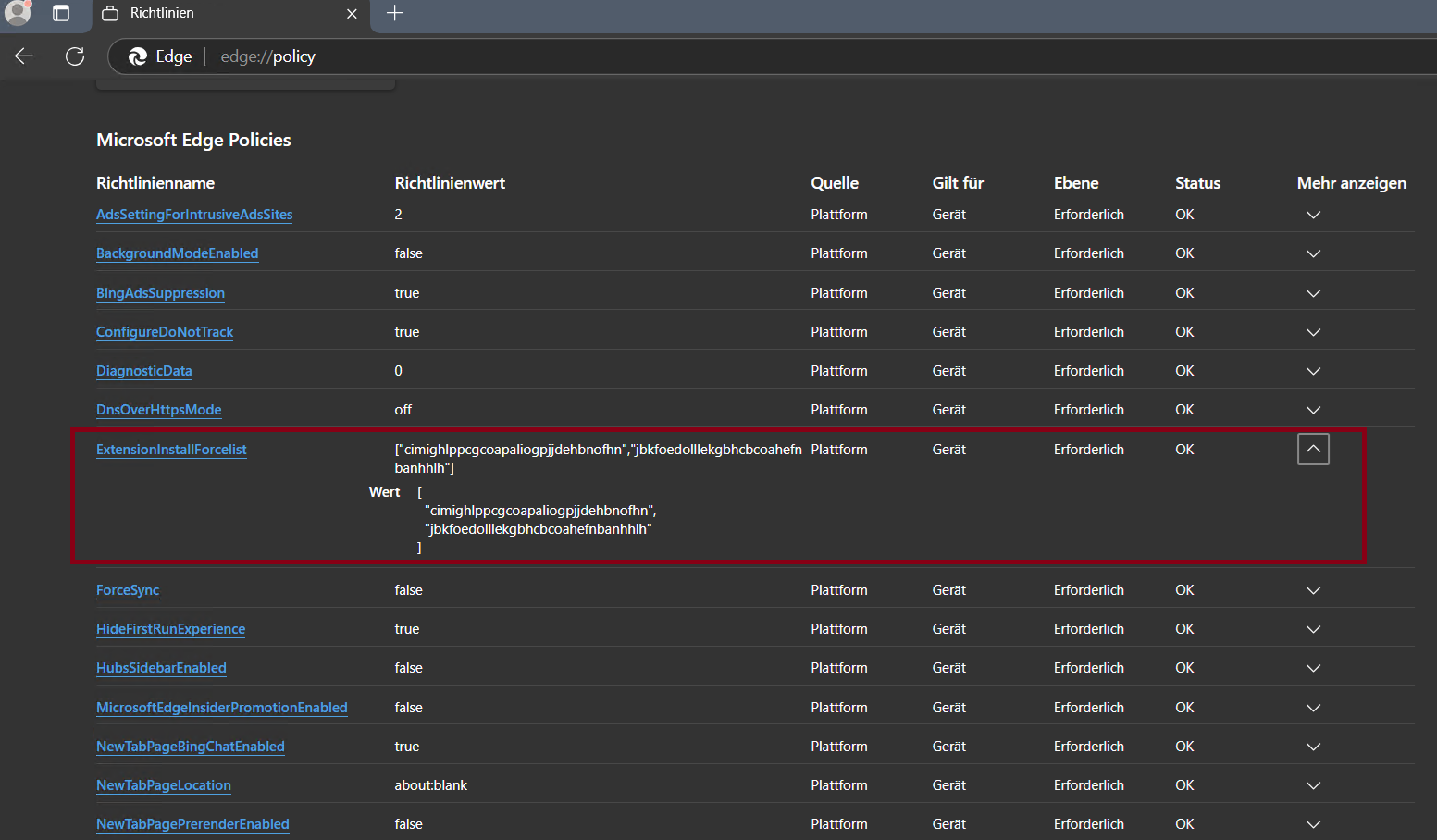Screen dimensions: 1437x840
Task: Expand the HideFirstRunExperience row chevron
Action: [x=1313, y=629]
